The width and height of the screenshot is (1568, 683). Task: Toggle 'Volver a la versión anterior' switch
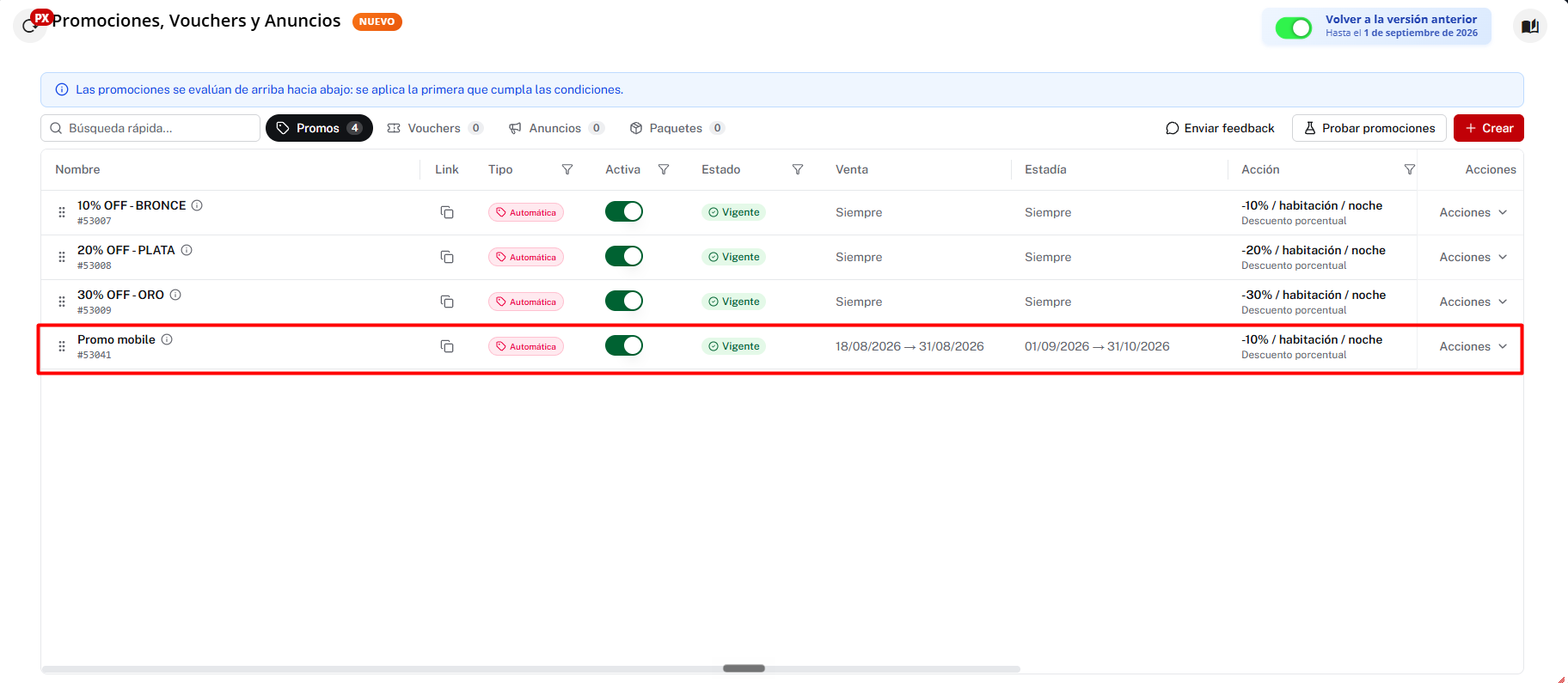pyautogui.click(x=1294, y=27)
